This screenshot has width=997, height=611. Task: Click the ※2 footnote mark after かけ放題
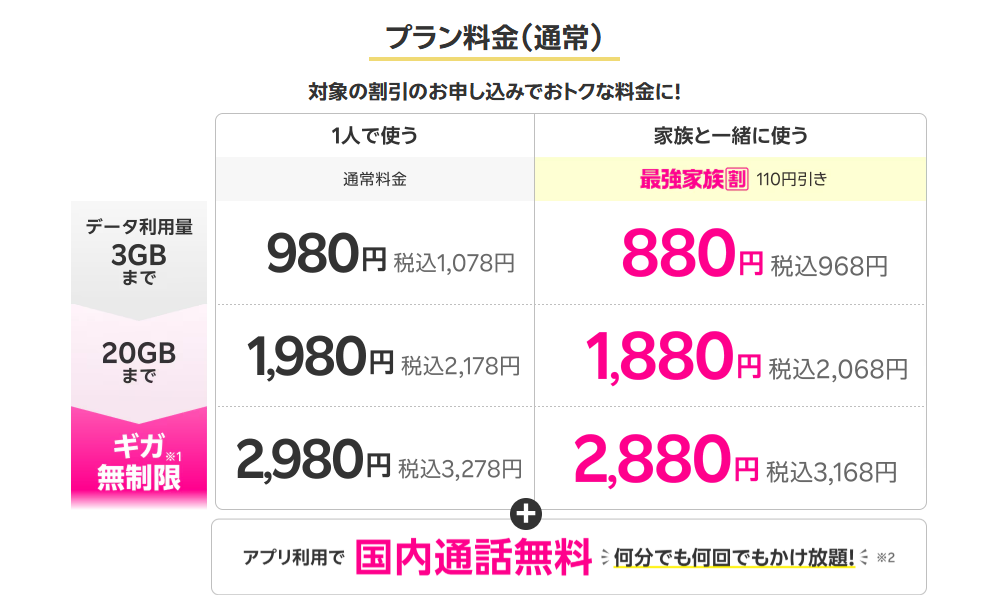pyautogui.click(x=884, y=557)
